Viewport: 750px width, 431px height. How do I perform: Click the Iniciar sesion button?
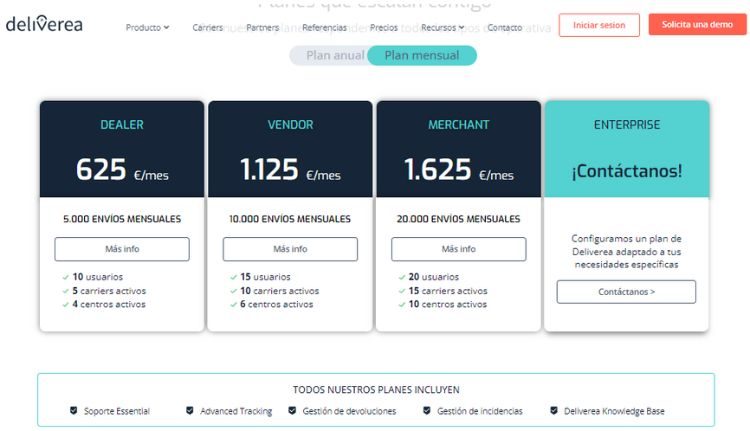[599, 25]
